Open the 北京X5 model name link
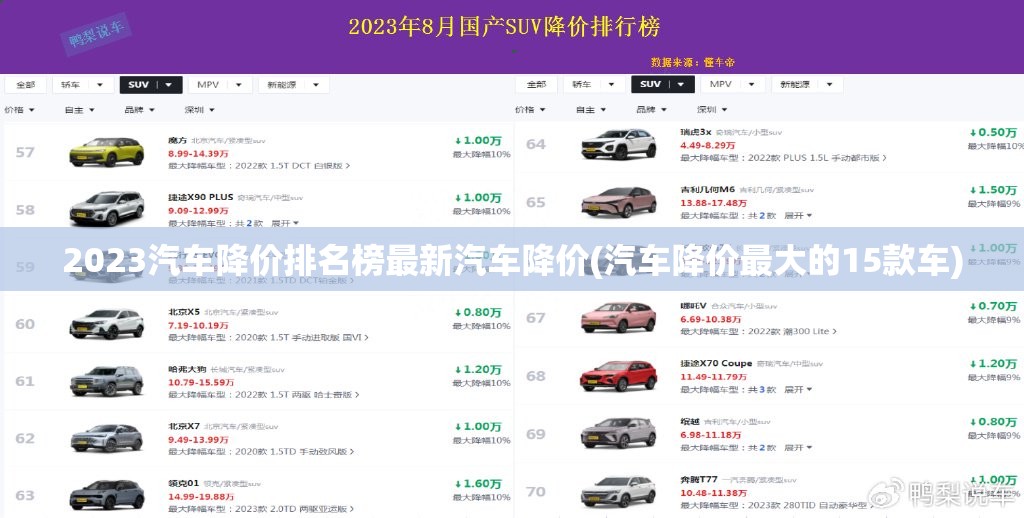1024x518 pixels. pos(184,312)
